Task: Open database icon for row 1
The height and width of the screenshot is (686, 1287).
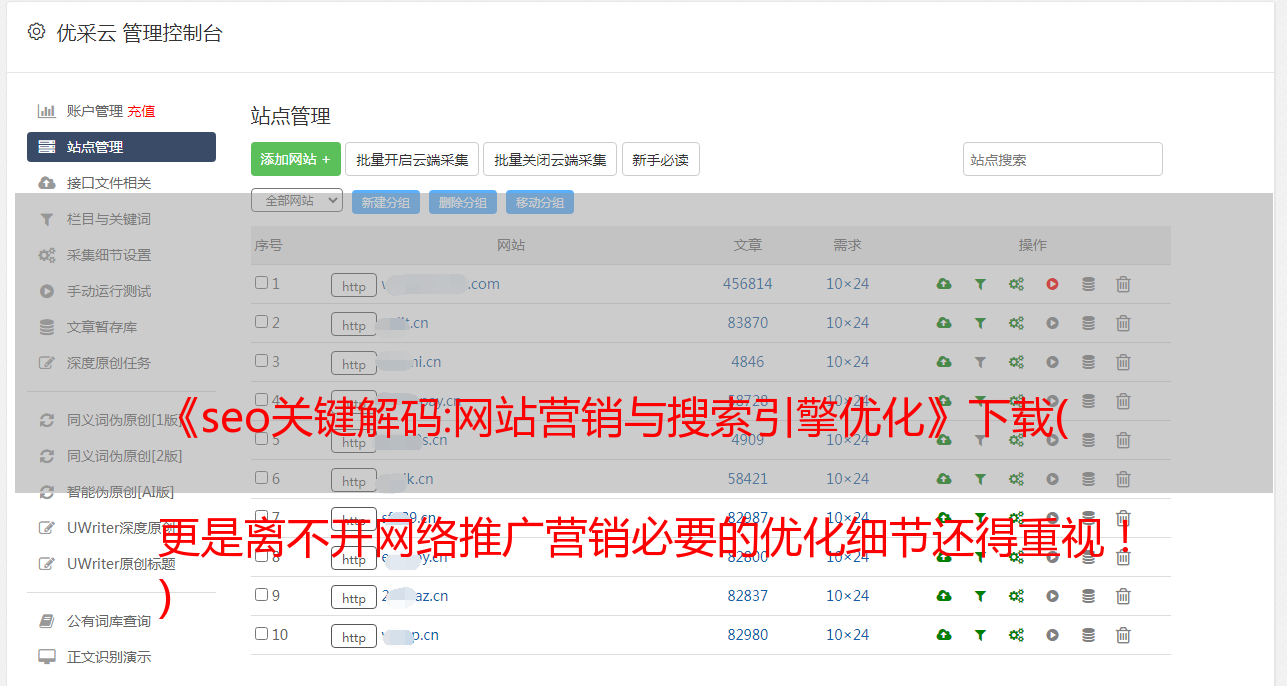Action: point(1088,284)
